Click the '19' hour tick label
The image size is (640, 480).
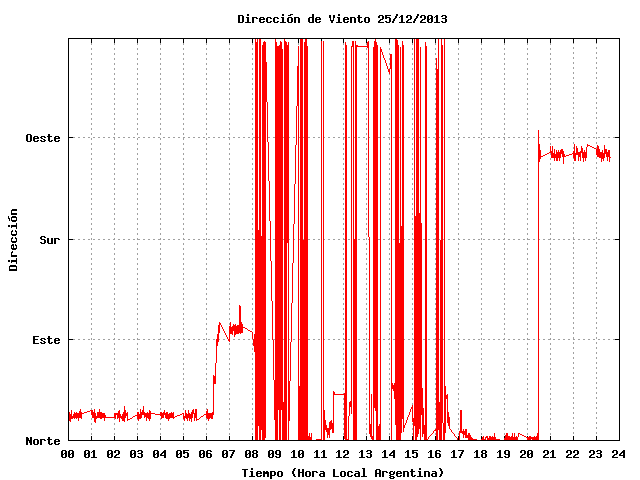pyautogui.click(x=504, y=454)
